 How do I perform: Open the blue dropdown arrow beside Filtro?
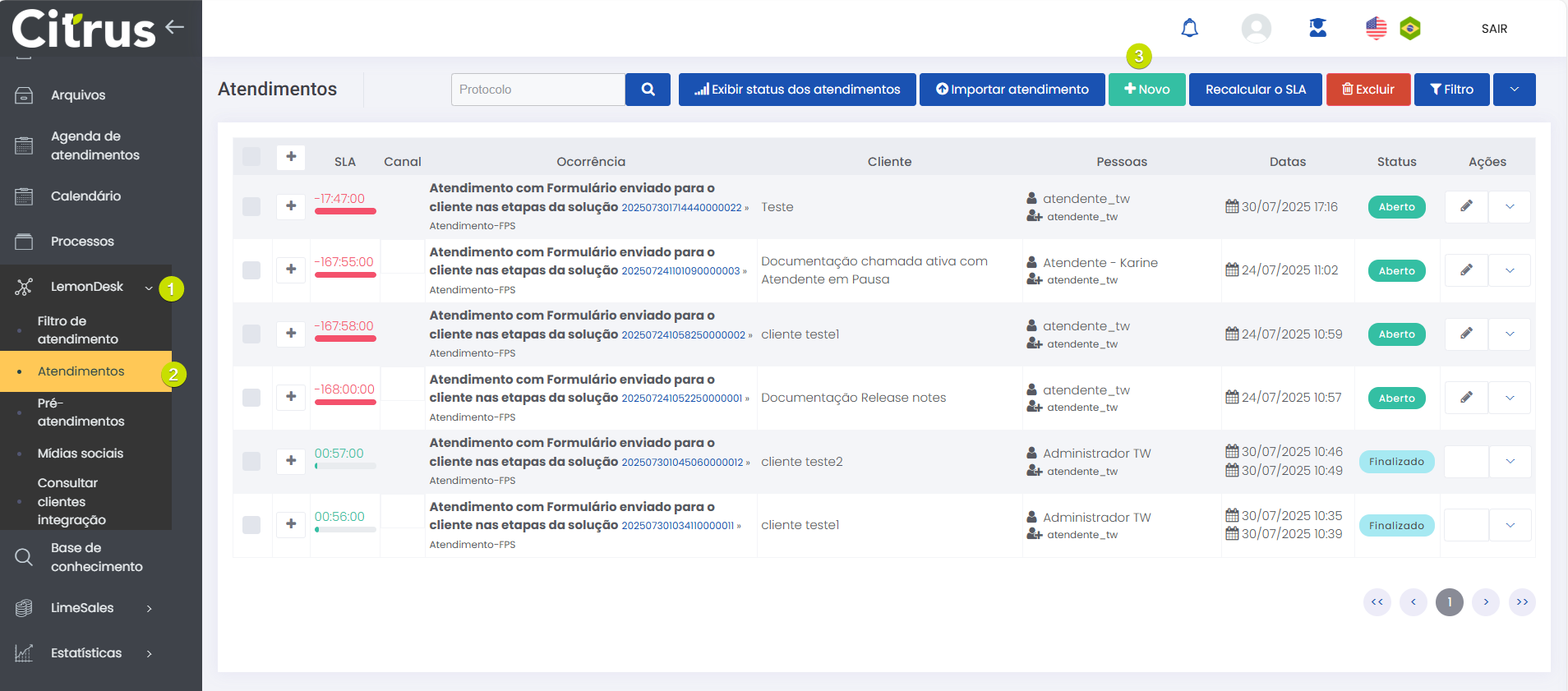[x=1514, y=90]
